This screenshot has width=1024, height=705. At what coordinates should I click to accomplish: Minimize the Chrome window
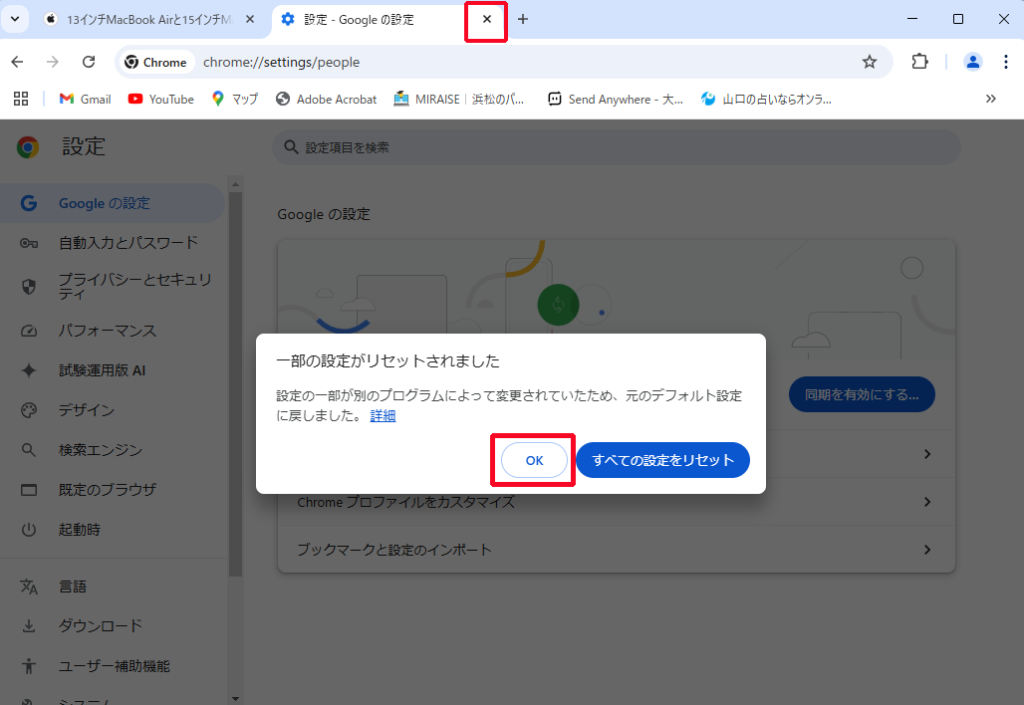[x=912, y=19]
